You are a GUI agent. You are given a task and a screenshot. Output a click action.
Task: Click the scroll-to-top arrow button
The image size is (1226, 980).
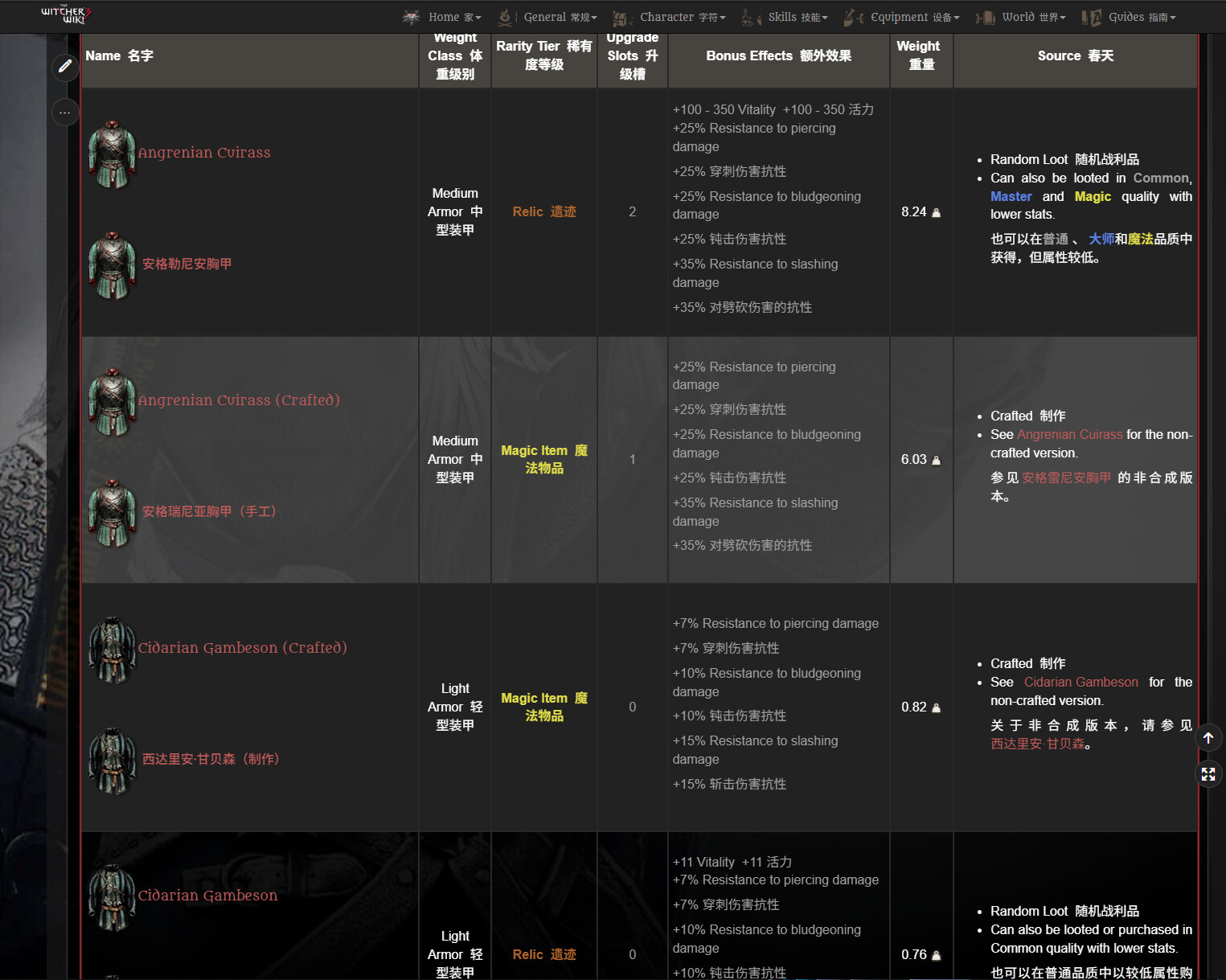pyautogui.click(x=1208, y=738)
